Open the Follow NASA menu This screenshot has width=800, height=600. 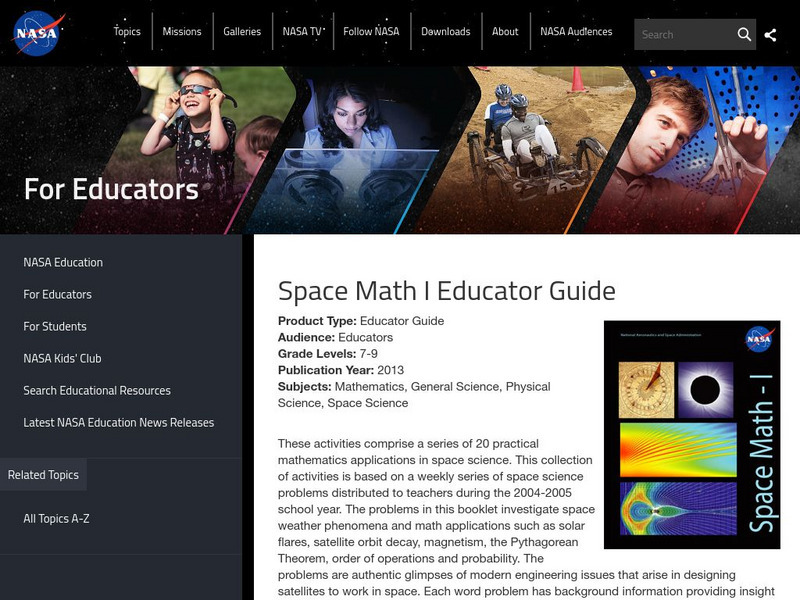click(x=371, y=32)
